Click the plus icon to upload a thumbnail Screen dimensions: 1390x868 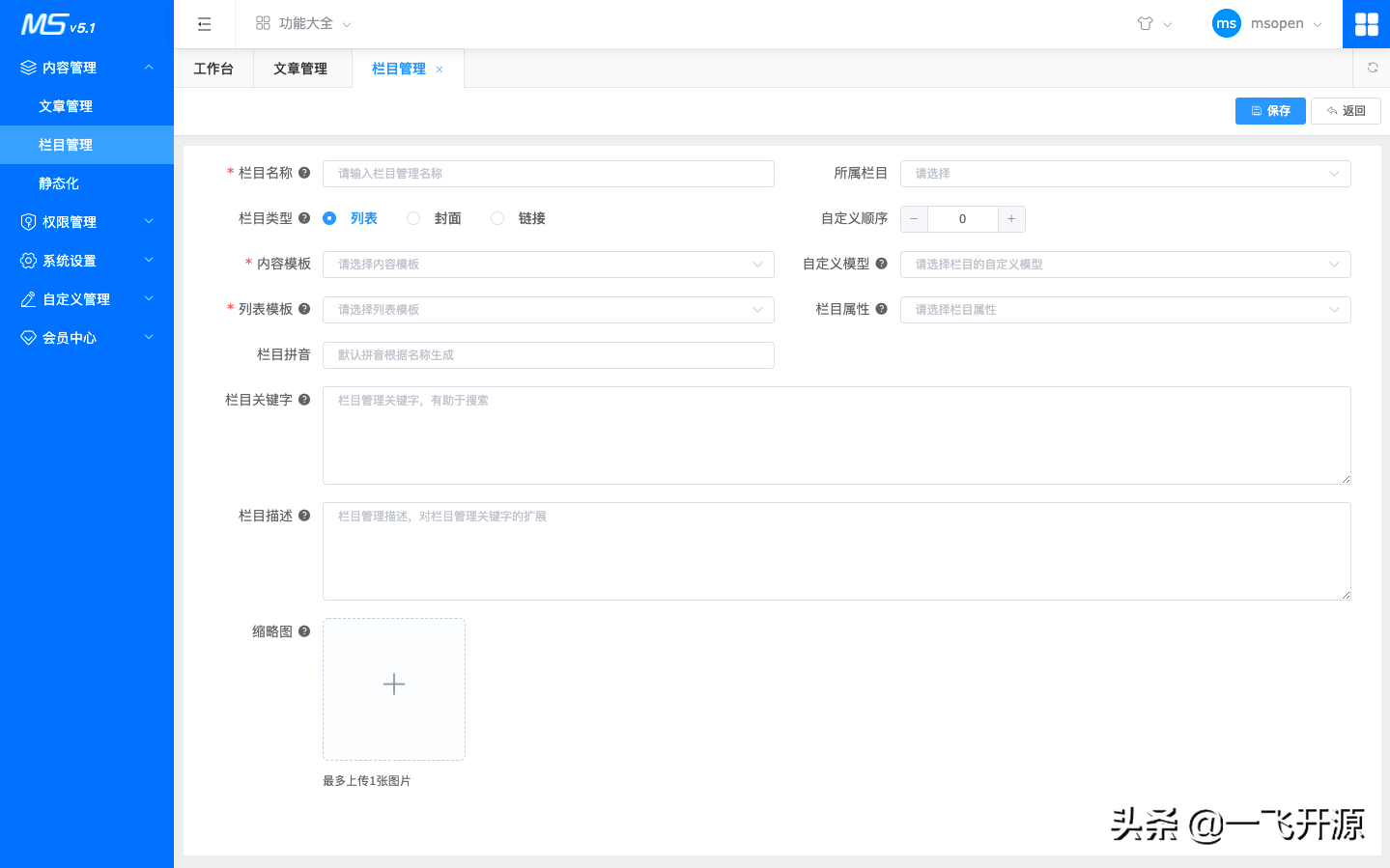click(x=393, y=684)
